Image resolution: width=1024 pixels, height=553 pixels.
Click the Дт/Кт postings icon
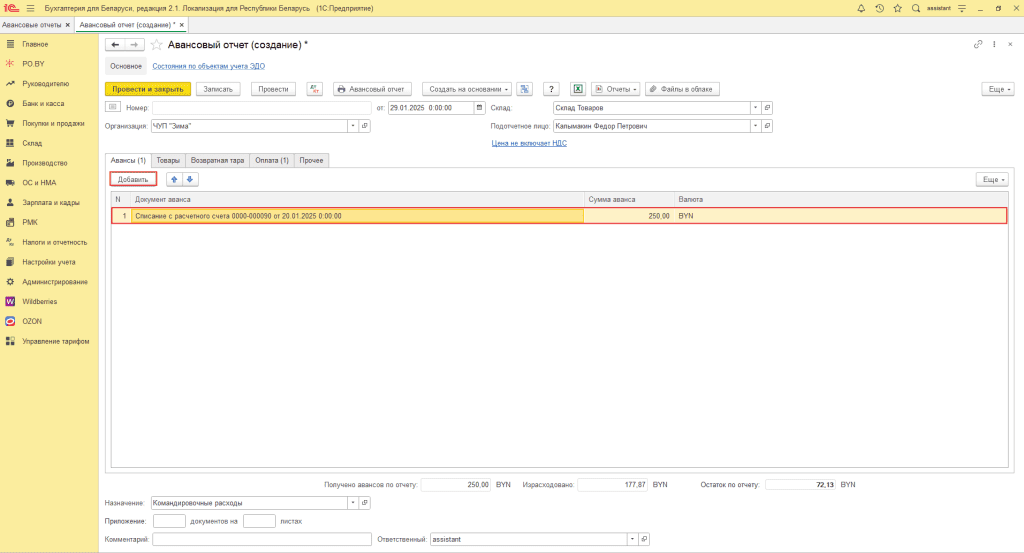(315, 89)
